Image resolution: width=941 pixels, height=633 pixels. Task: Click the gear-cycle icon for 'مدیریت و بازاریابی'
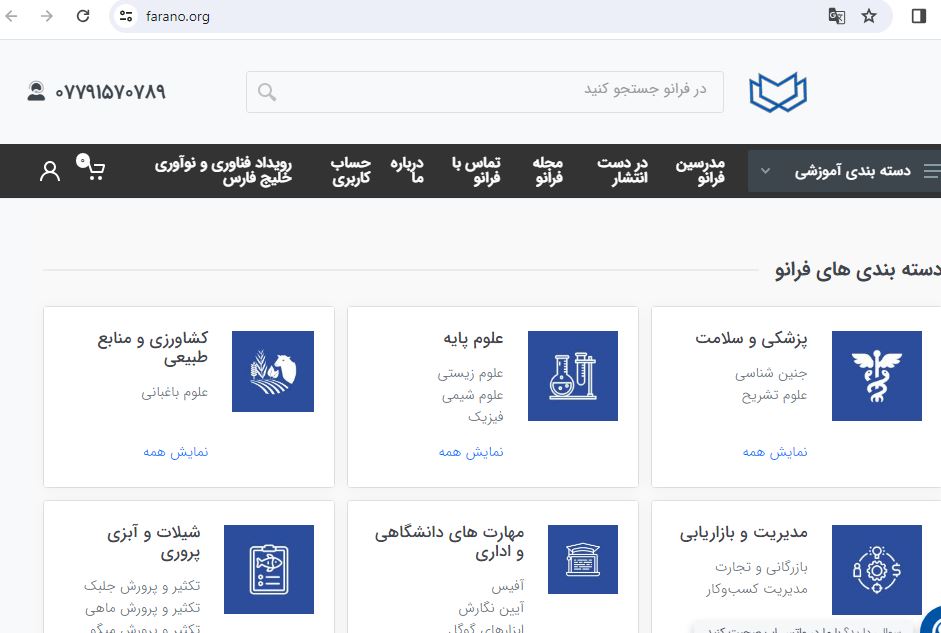[x=877, y=570]
